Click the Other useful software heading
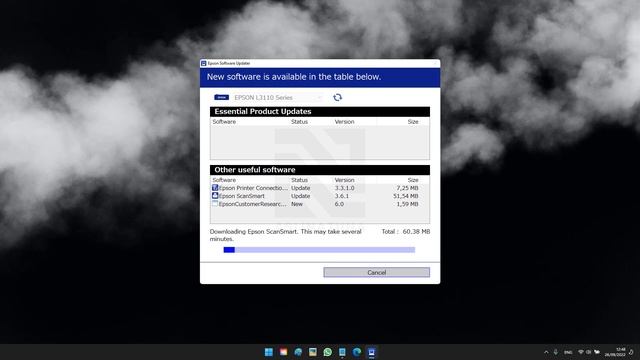Screen dimensions: 640x360 pos(255,170)
